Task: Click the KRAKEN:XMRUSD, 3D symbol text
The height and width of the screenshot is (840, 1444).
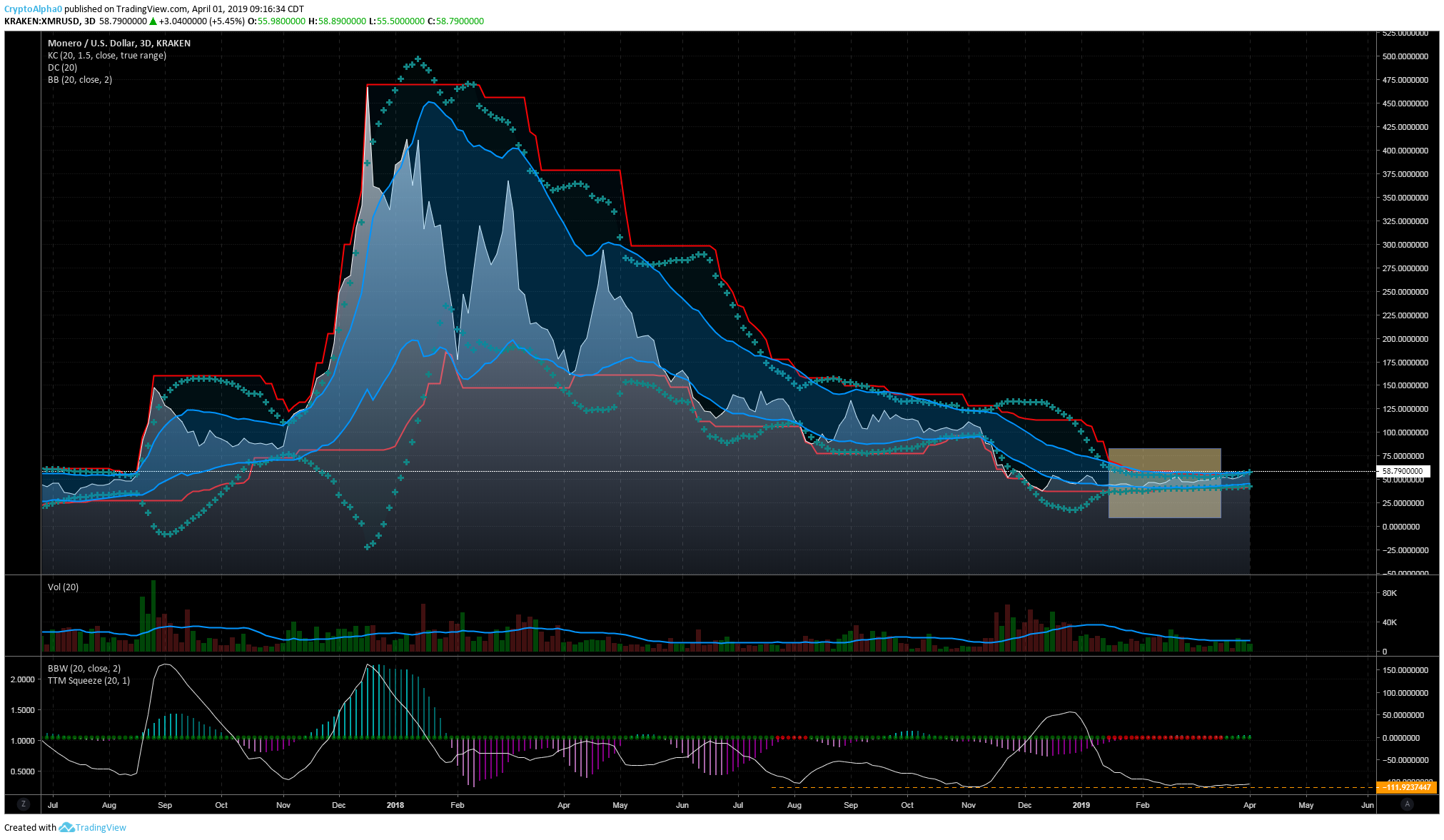Action: (50, 21)
